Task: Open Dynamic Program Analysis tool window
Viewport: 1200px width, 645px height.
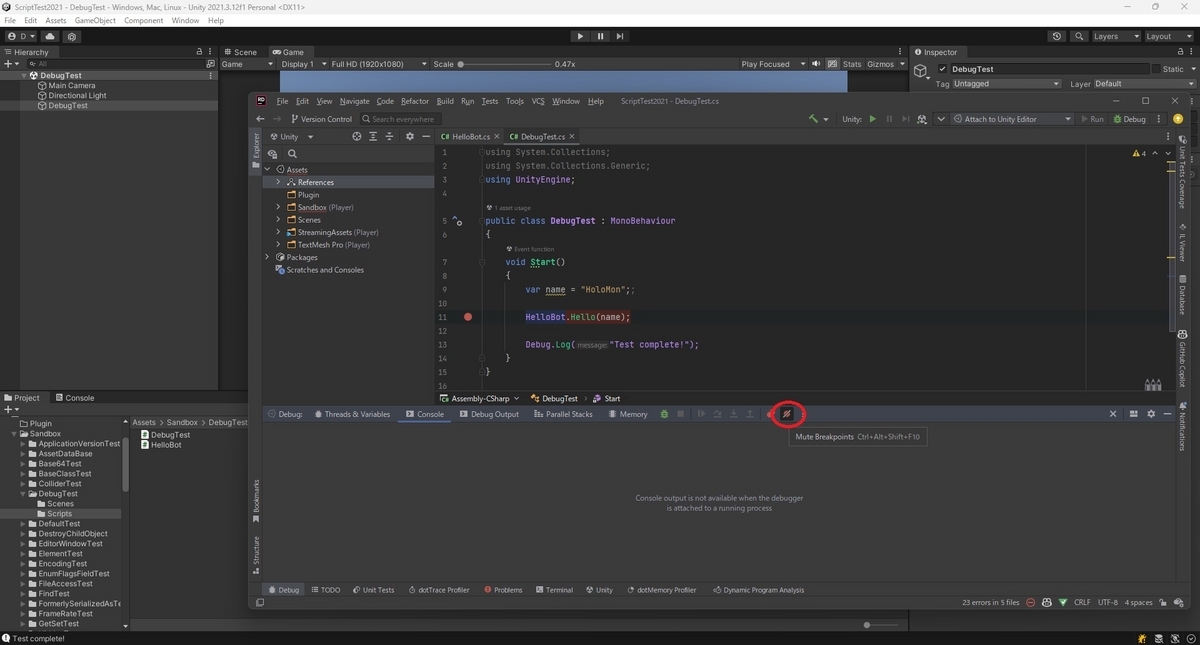Action: click(758, 590)
